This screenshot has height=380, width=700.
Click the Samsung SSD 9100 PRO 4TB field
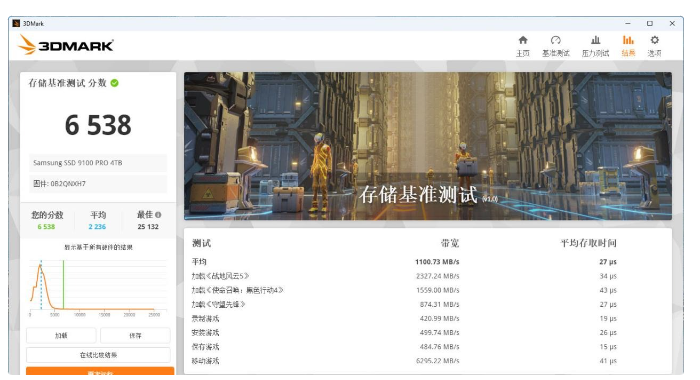pyautogui.click(x=98, y=163)
